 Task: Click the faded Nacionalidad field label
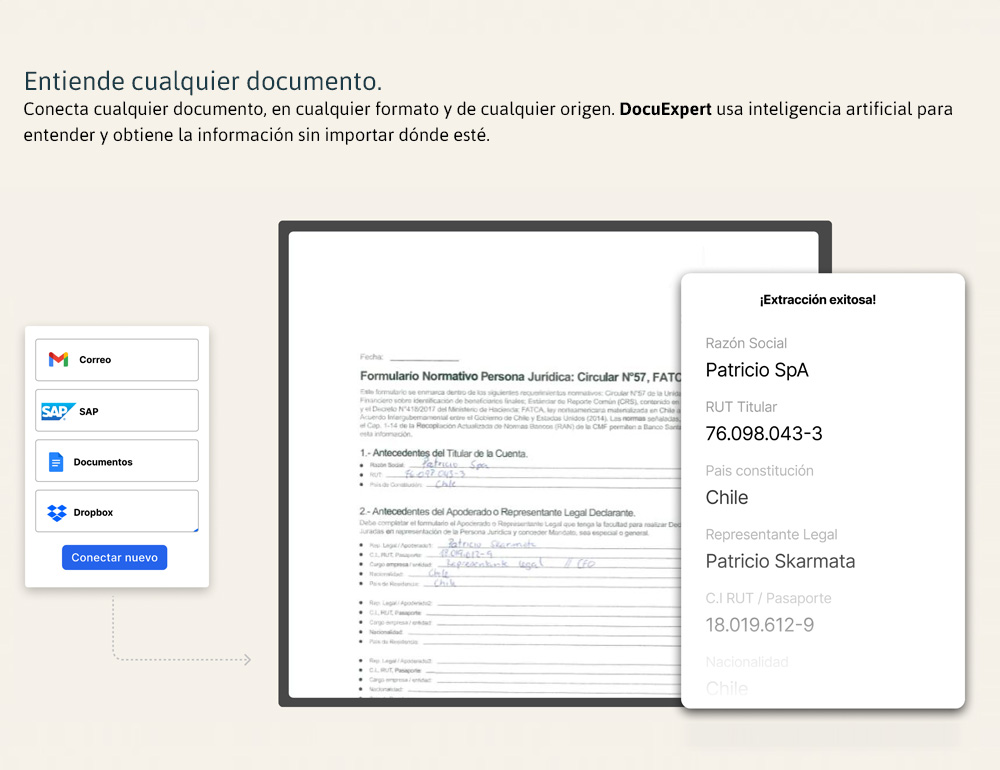click(x=747, y=662)
